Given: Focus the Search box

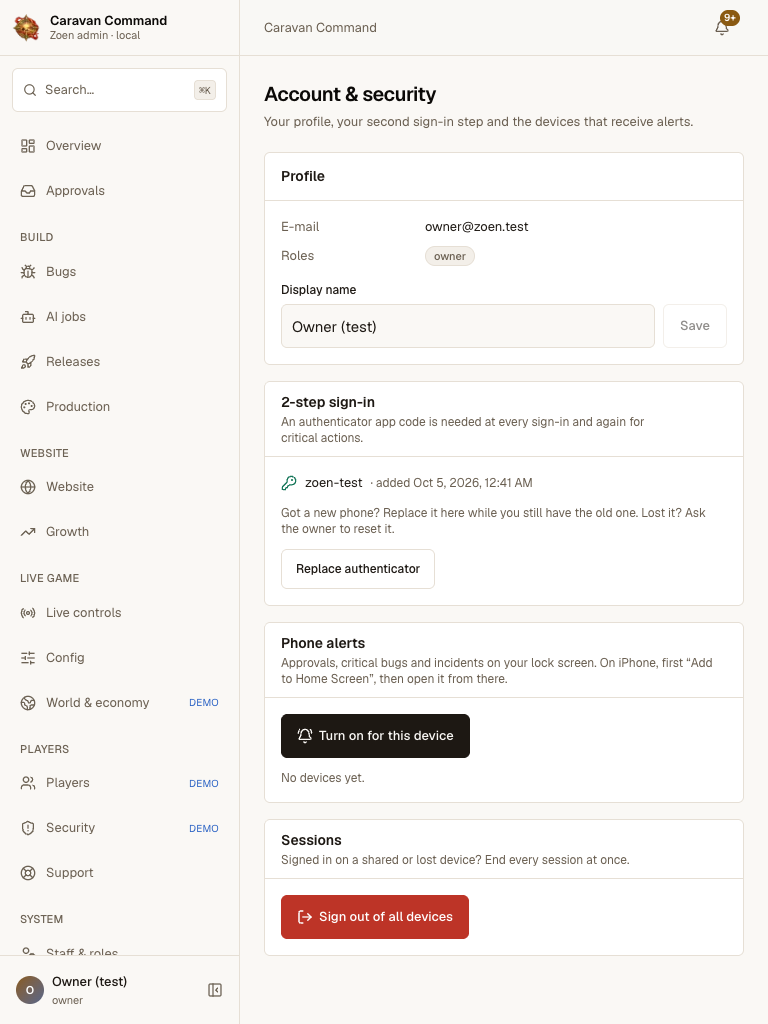Looking at the screenshot, I should click(x=120, y=90).
